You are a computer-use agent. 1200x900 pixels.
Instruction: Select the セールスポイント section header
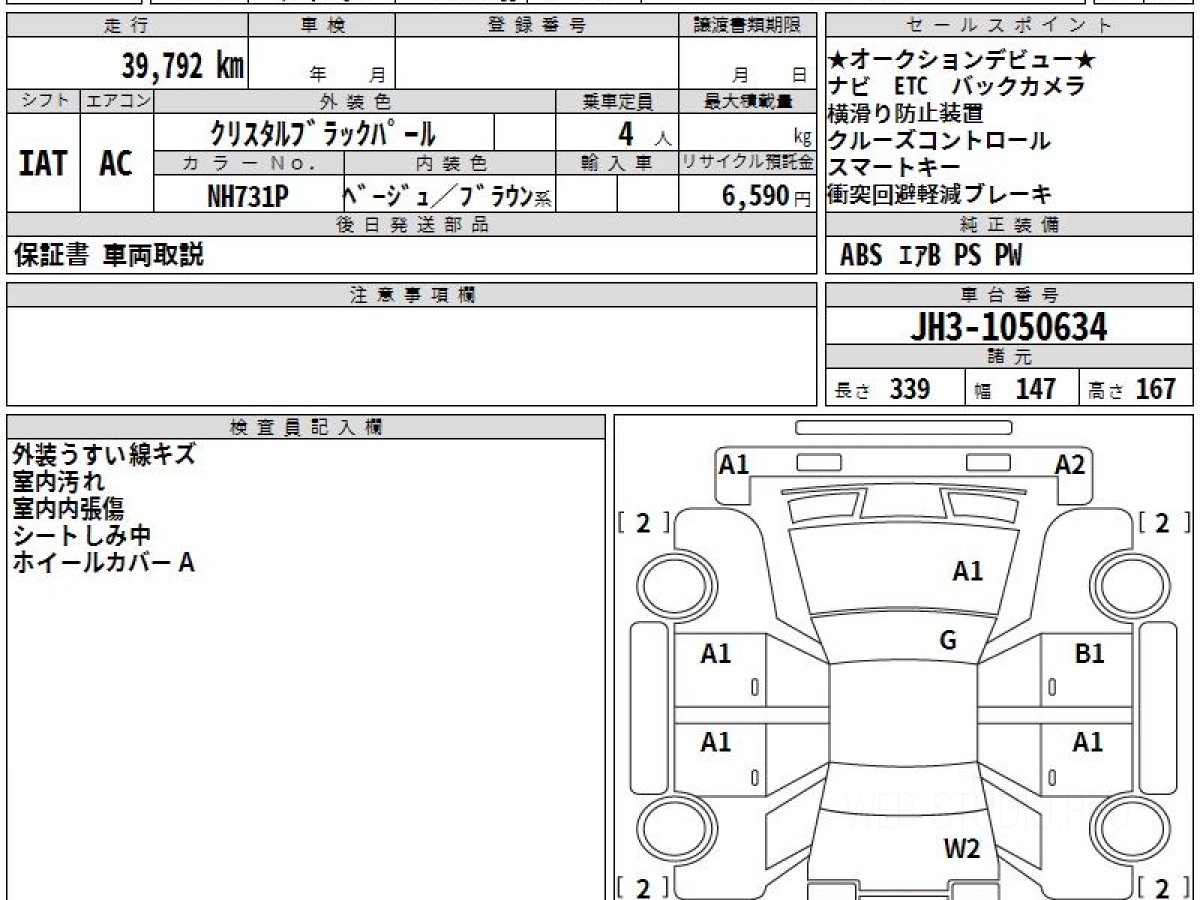click(1010, 26)
